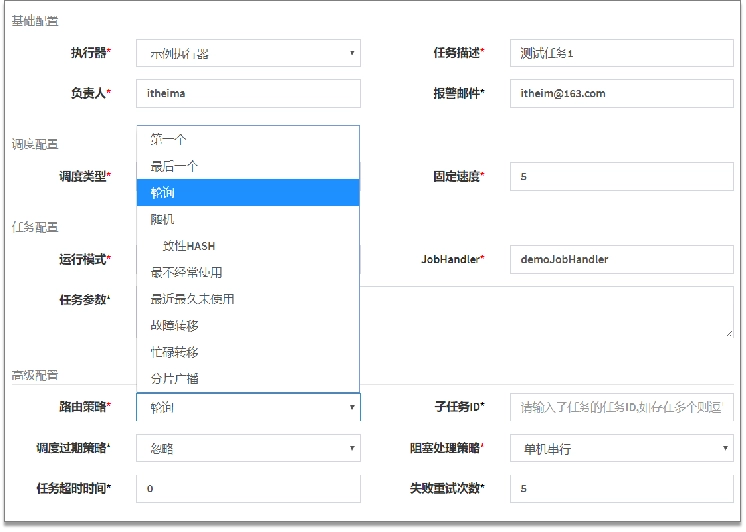Select 分片广播 option
Screen dimensions: 746x532
[248, 379]
